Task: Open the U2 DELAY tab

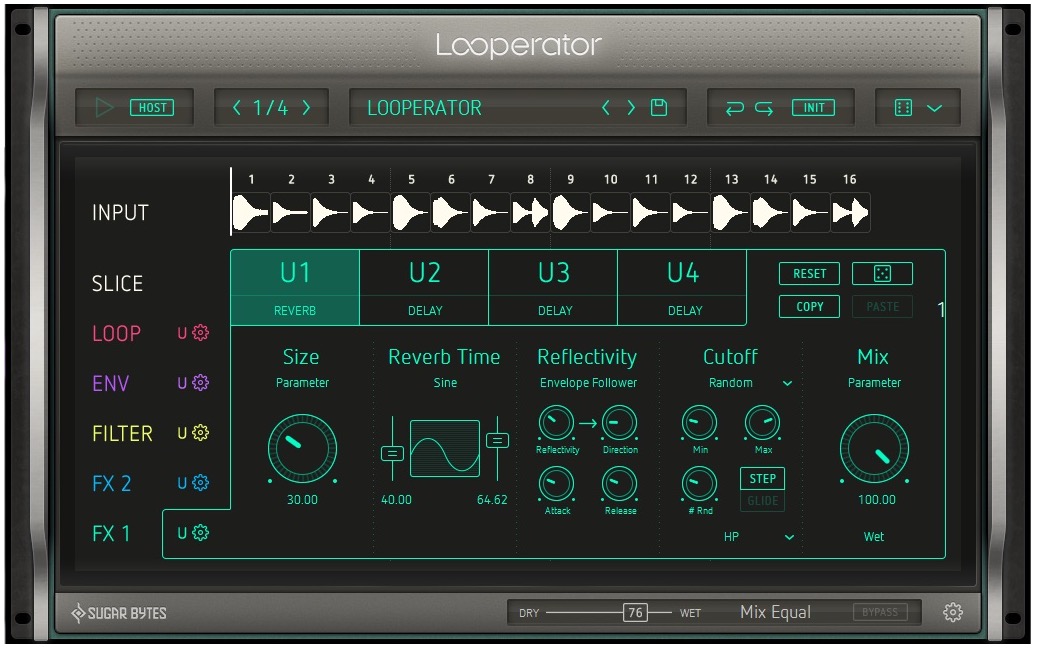Action: pyautogui.click(x=424, y=287)
